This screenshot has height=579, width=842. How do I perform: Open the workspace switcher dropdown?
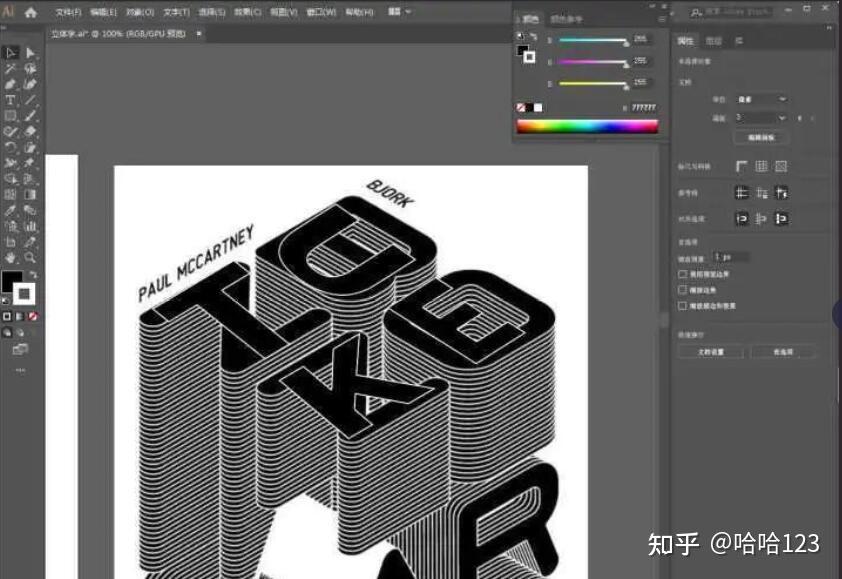tap(400, 11)
